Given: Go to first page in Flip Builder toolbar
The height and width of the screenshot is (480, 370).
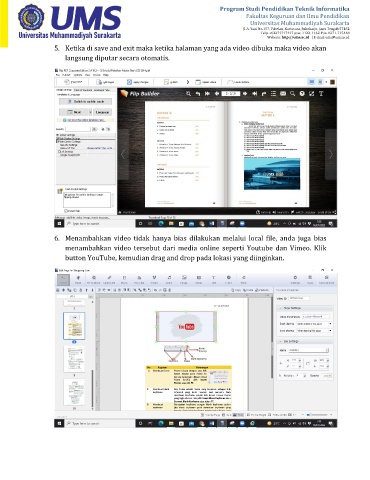Looking at the screenshot, I should point(207,94).
